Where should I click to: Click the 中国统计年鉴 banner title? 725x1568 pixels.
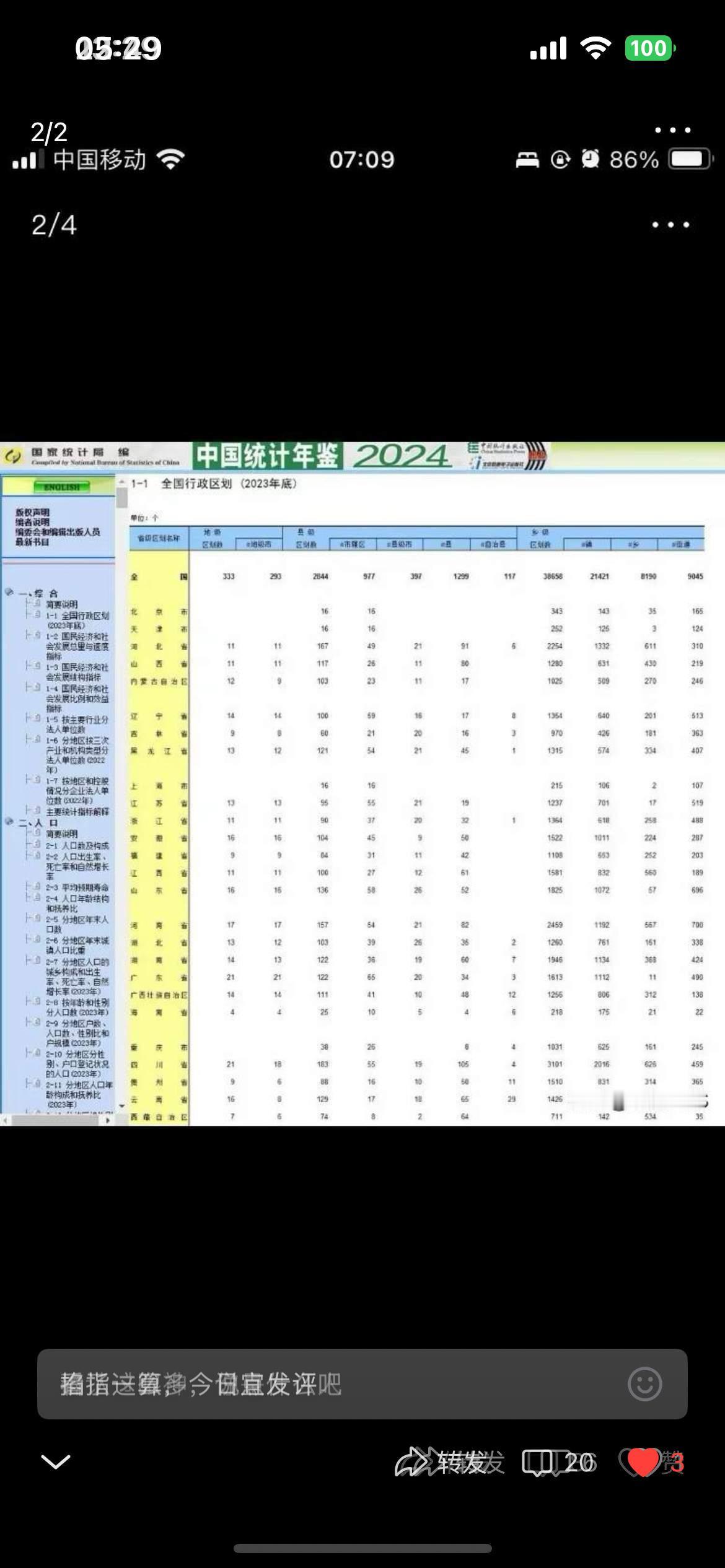click(x=268, y=456)
